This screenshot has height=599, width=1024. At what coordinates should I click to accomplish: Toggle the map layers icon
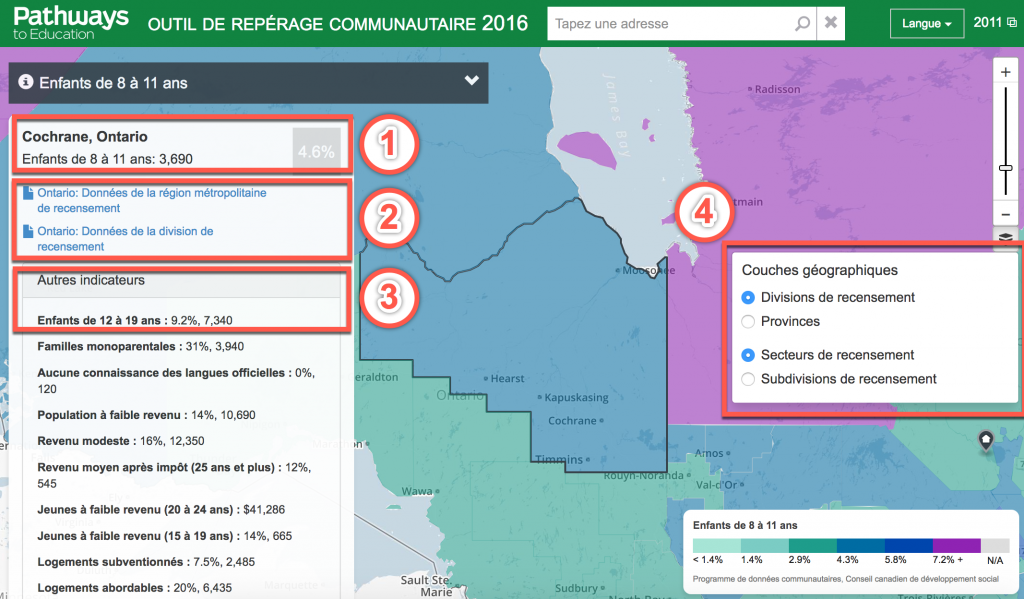coord(1006,237)
